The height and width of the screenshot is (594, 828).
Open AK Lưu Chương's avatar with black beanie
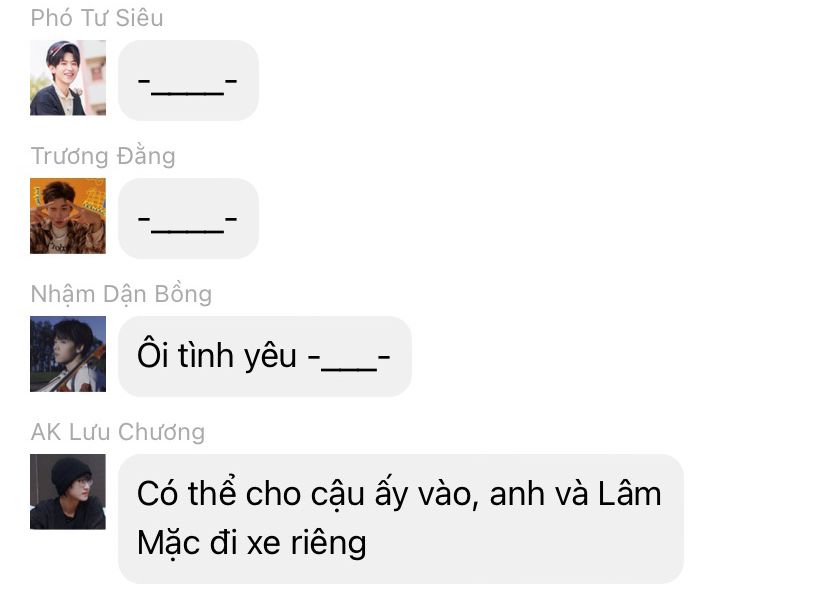tap(68, 492)
